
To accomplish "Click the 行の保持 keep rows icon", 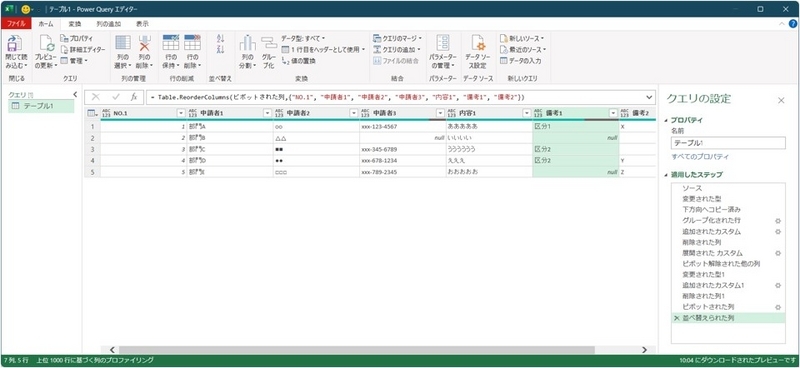I will [x=170, y=42].
